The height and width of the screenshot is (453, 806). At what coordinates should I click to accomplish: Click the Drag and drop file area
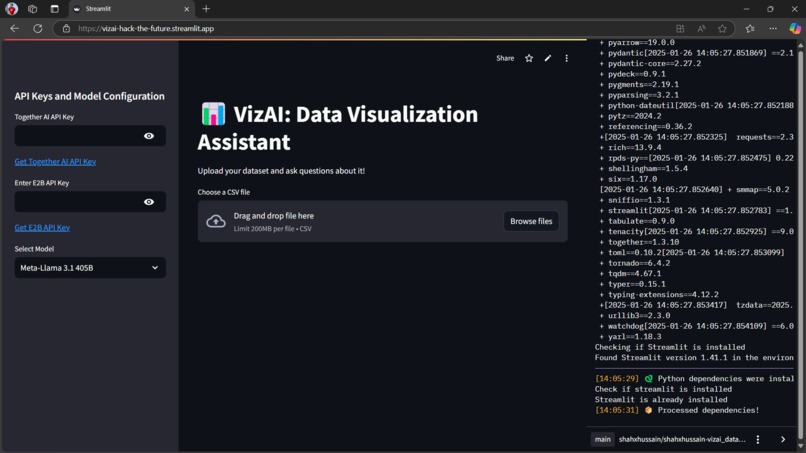click(x=382, y=221)
